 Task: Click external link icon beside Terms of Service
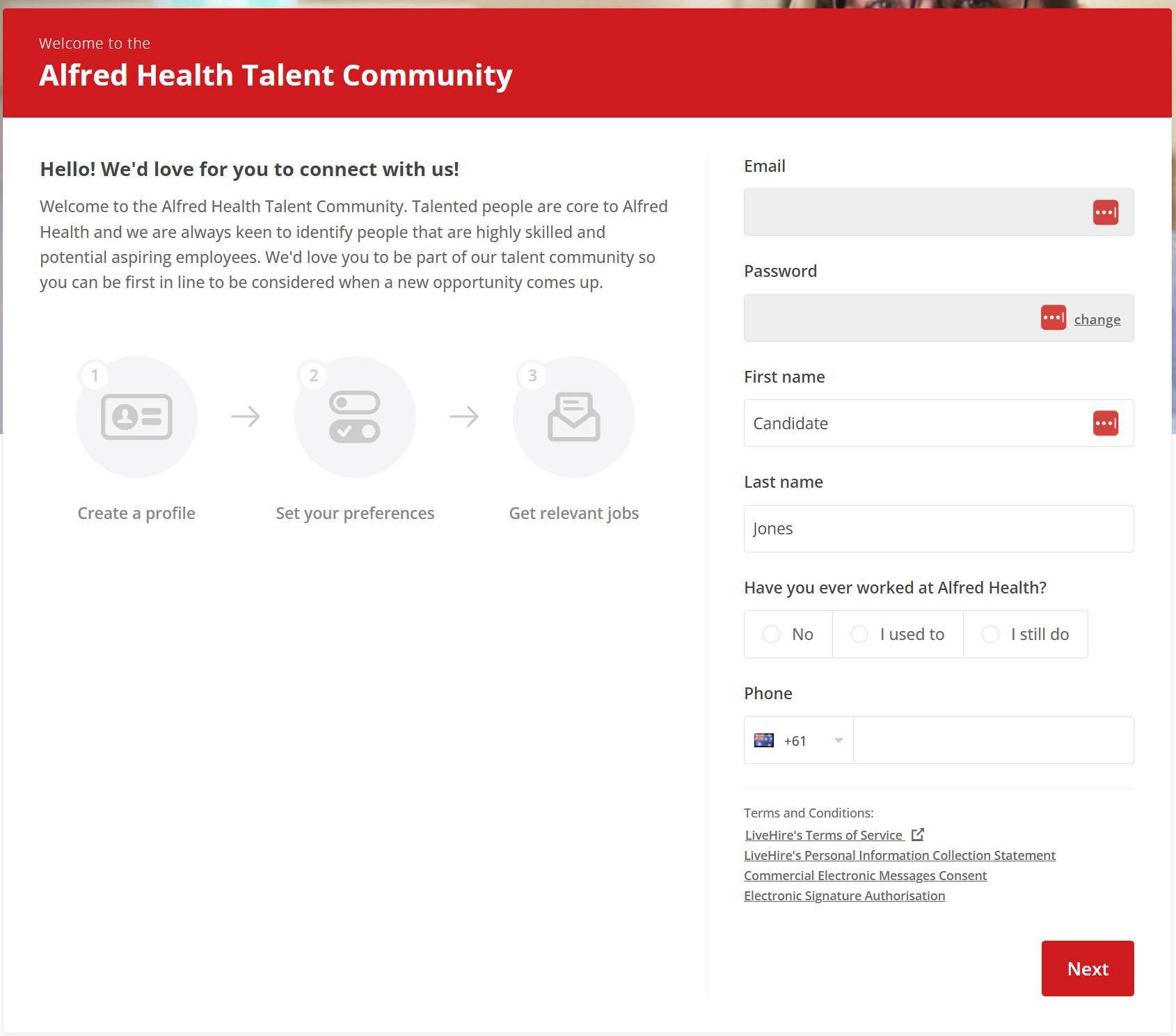click(x=918, y=834)
